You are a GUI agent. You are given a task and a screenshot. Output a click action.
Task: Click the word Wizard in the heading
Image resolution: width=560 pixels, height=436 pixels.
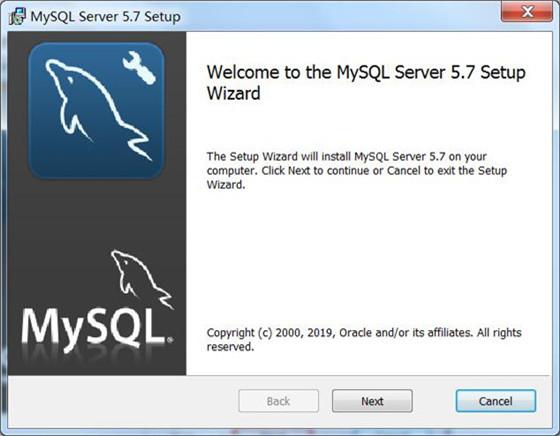234,94
